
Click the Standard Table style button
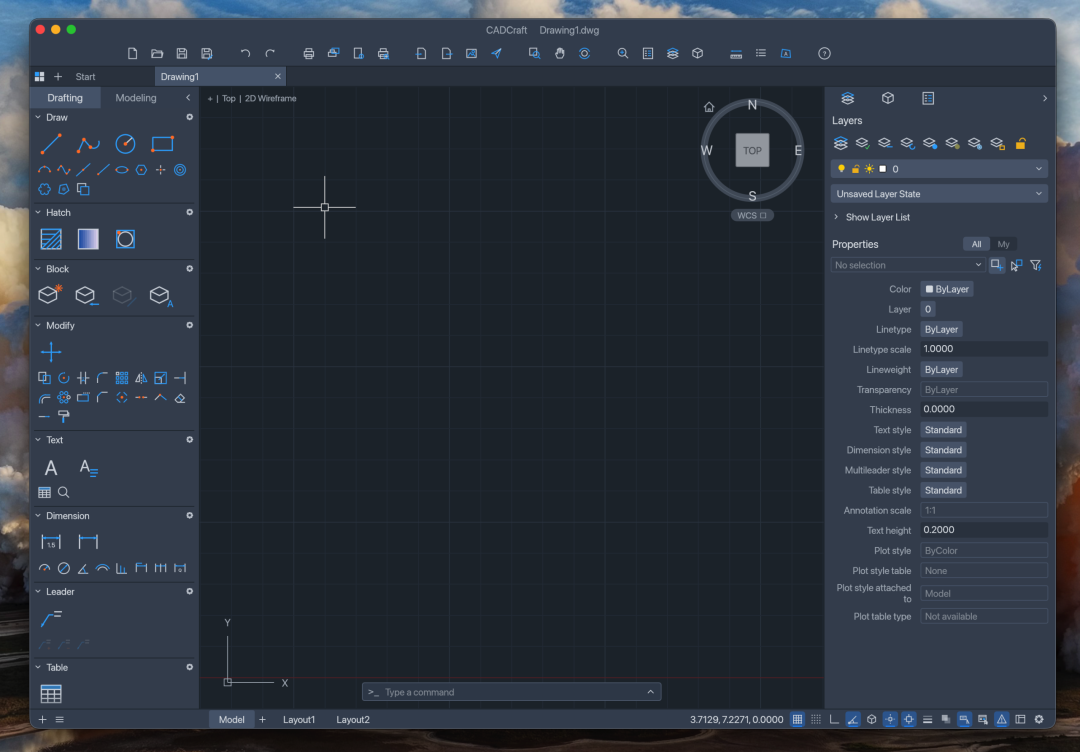pyautogui.click(x=943, y=490)
